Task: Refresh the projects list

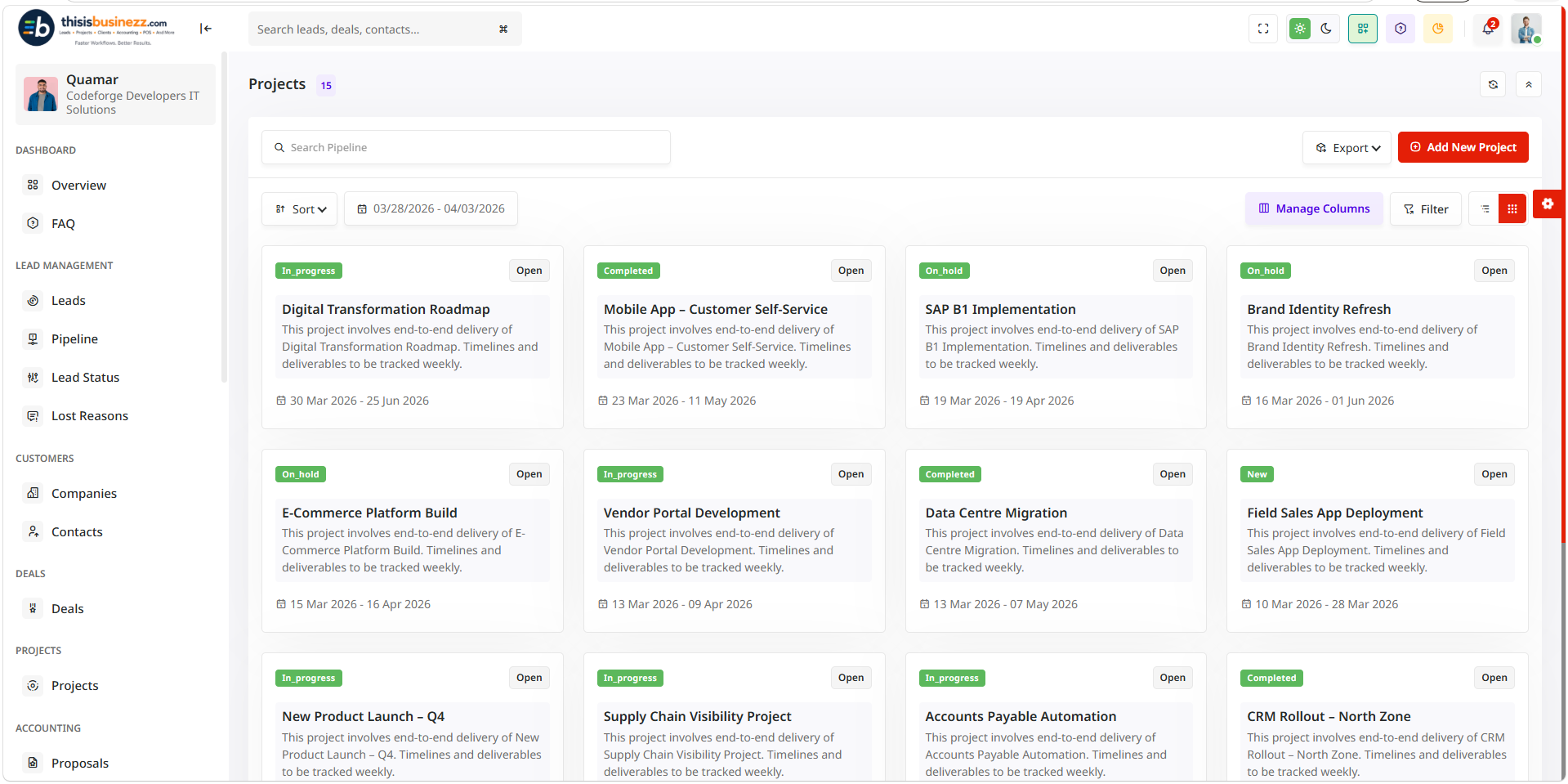Action: pyautogui.click(x=1493, y=84)
